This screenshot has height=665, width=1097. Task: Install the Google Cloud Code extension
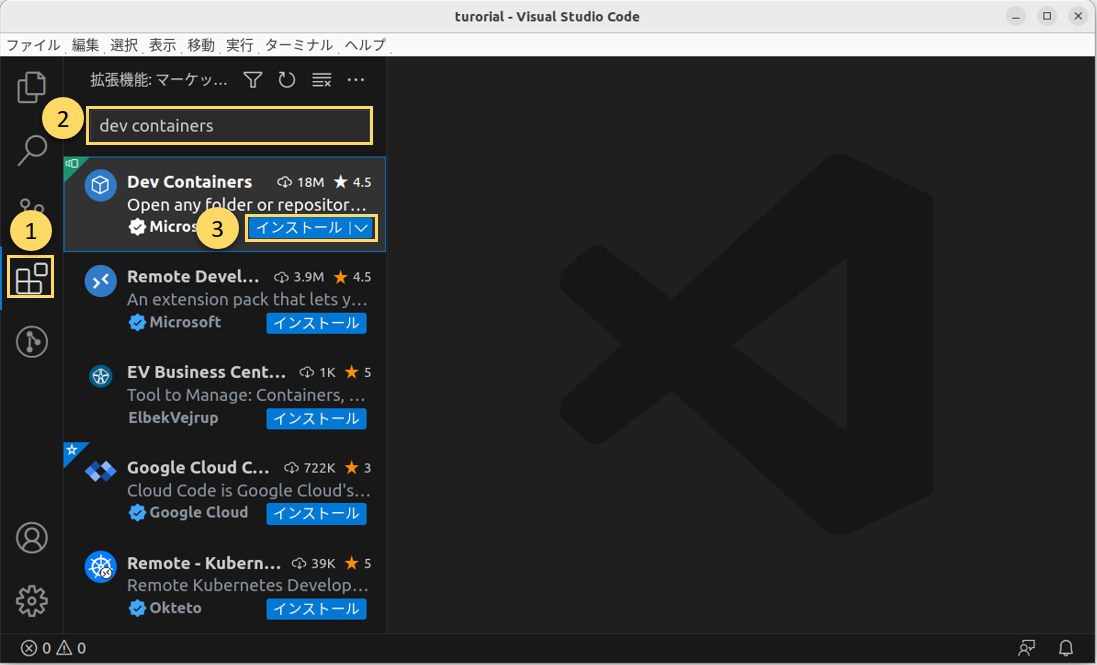pos(316,513)
